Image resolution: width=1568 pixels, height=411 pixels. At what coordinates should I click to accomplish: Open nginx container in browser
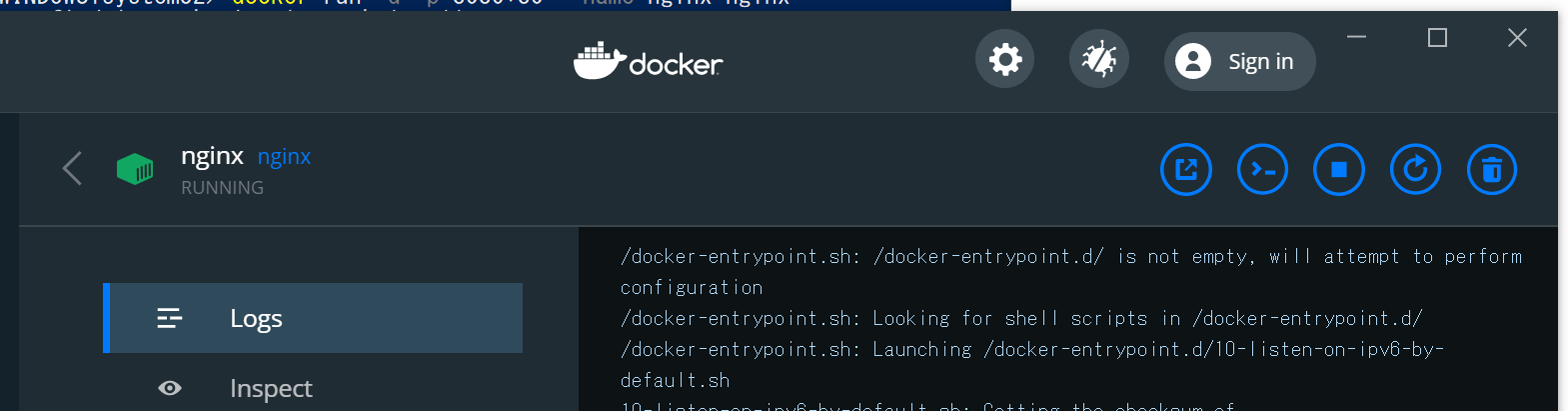tap(1186, 170)
